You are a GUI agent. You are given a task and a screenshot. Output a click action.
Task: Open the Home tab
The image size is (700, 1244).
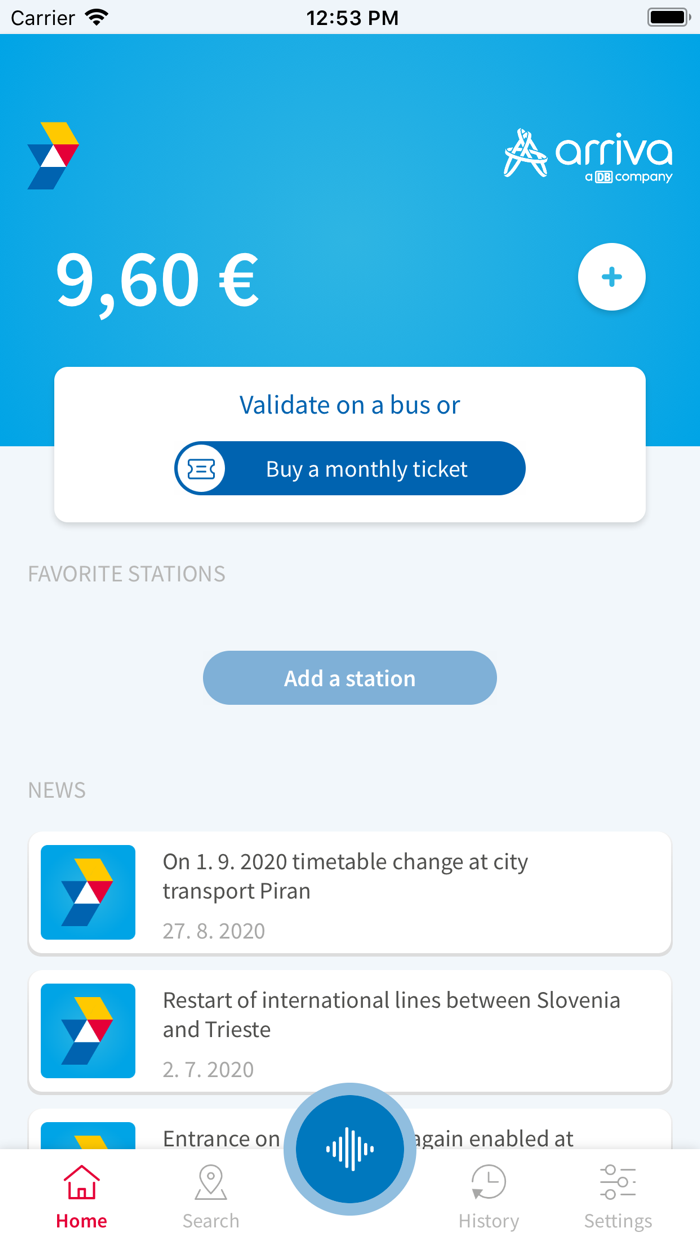point(81,1196)
